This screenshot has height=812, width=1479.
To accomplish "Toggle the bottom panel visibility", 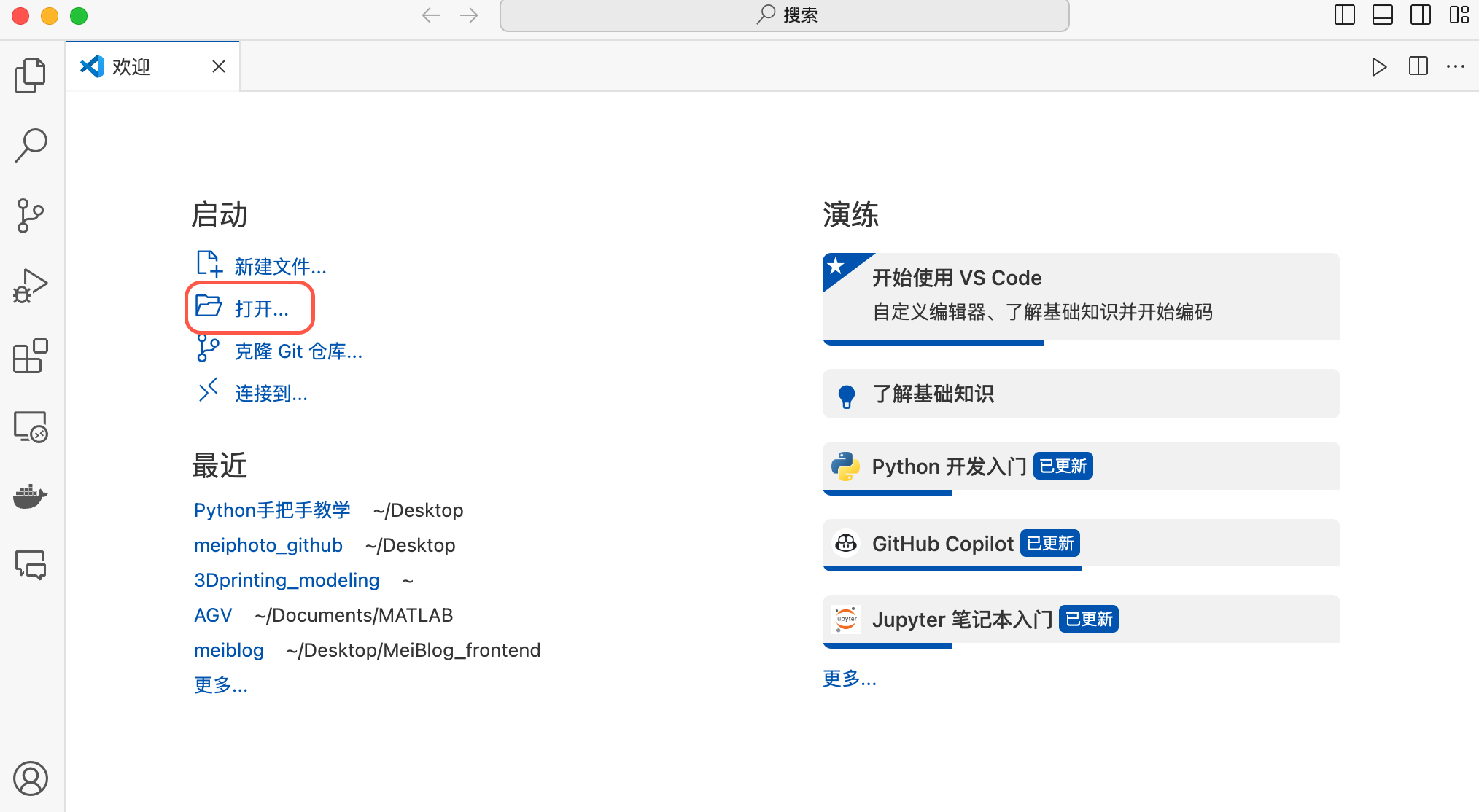I will coord(1382,15).
